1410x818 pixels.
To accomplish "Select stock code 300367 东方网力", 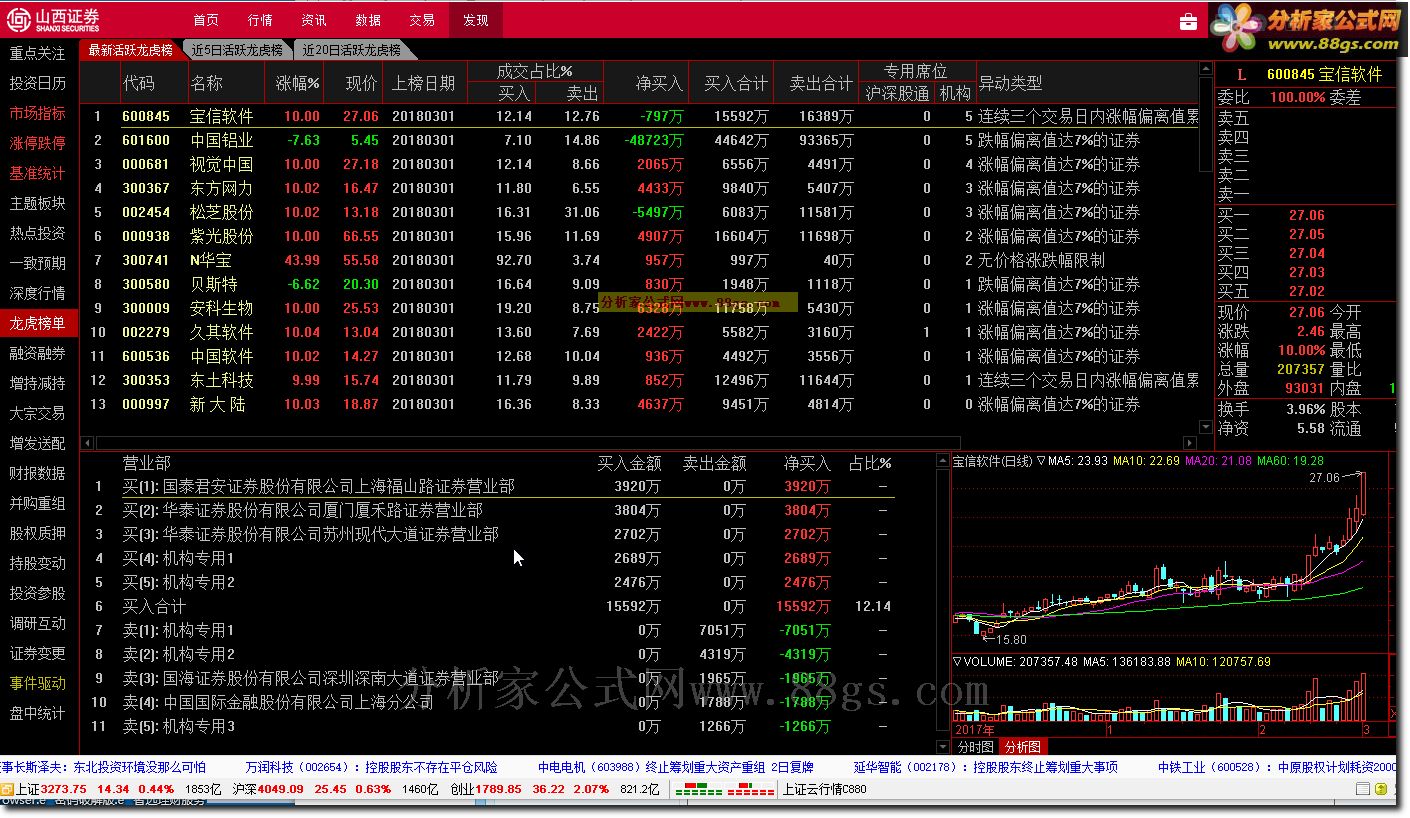I will click(640, 188).
